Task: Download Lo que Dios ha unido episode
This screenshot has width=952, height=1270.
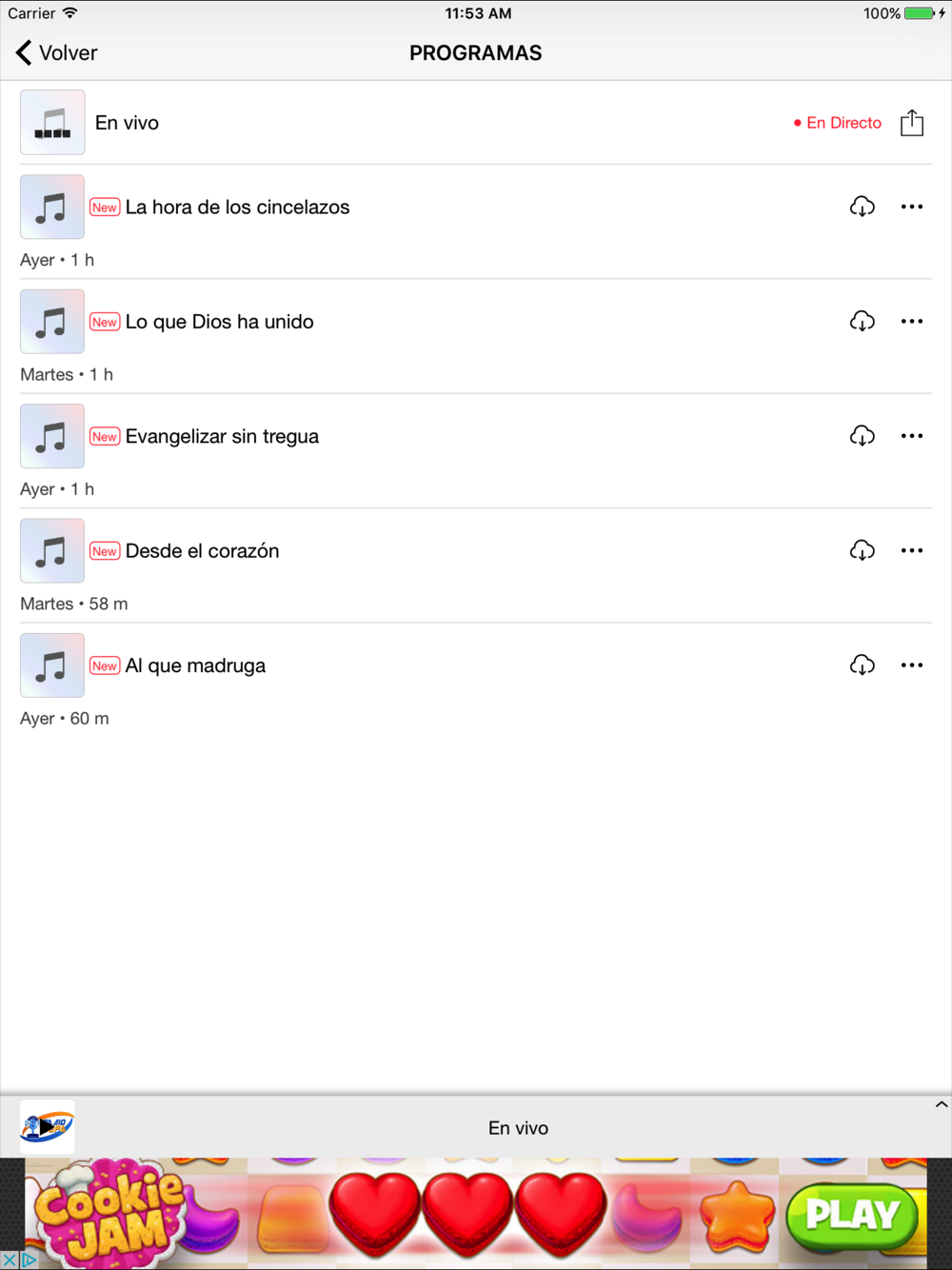Action: (863, 322)
